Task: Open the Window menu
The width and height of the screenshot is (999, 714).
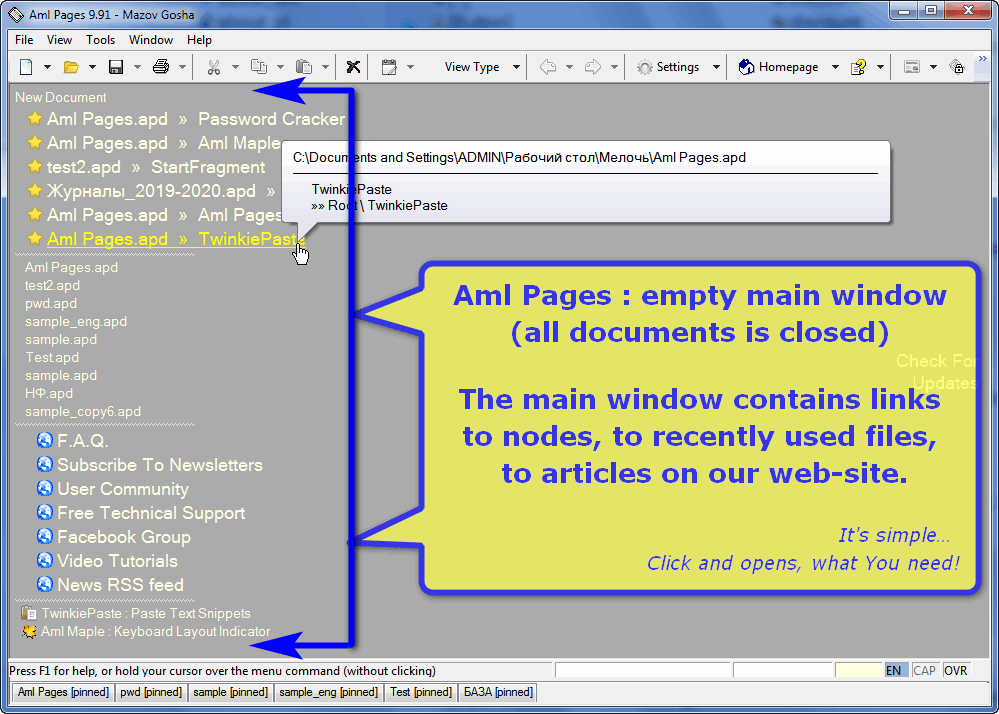Action: [151, 39]
